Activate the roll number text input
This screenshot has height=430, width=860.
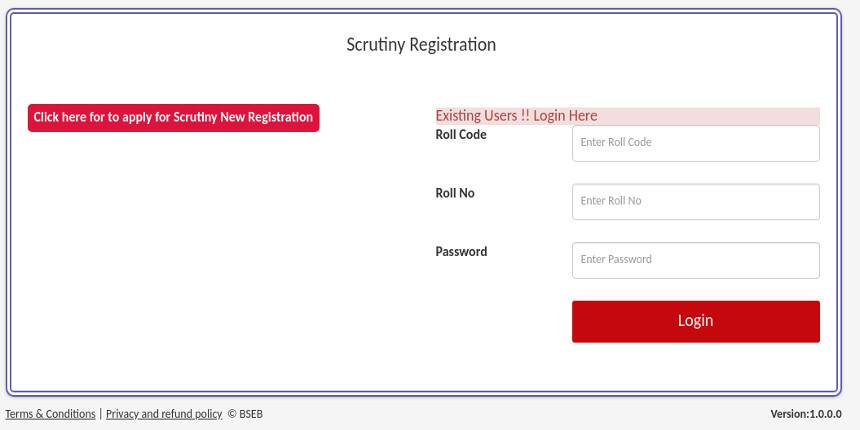point(695,201)
